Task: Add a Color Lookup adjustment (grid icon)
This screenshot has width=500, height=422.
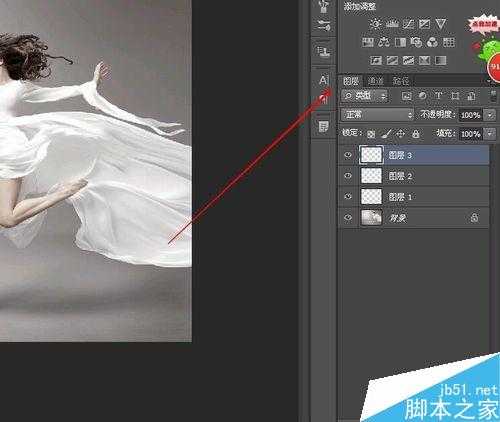Action: click(x=449, y=42)
